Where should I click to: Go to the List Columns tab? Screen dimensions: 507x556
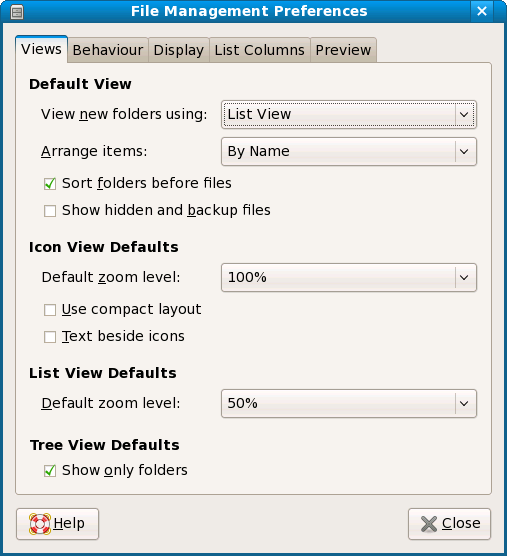point(260,50)
